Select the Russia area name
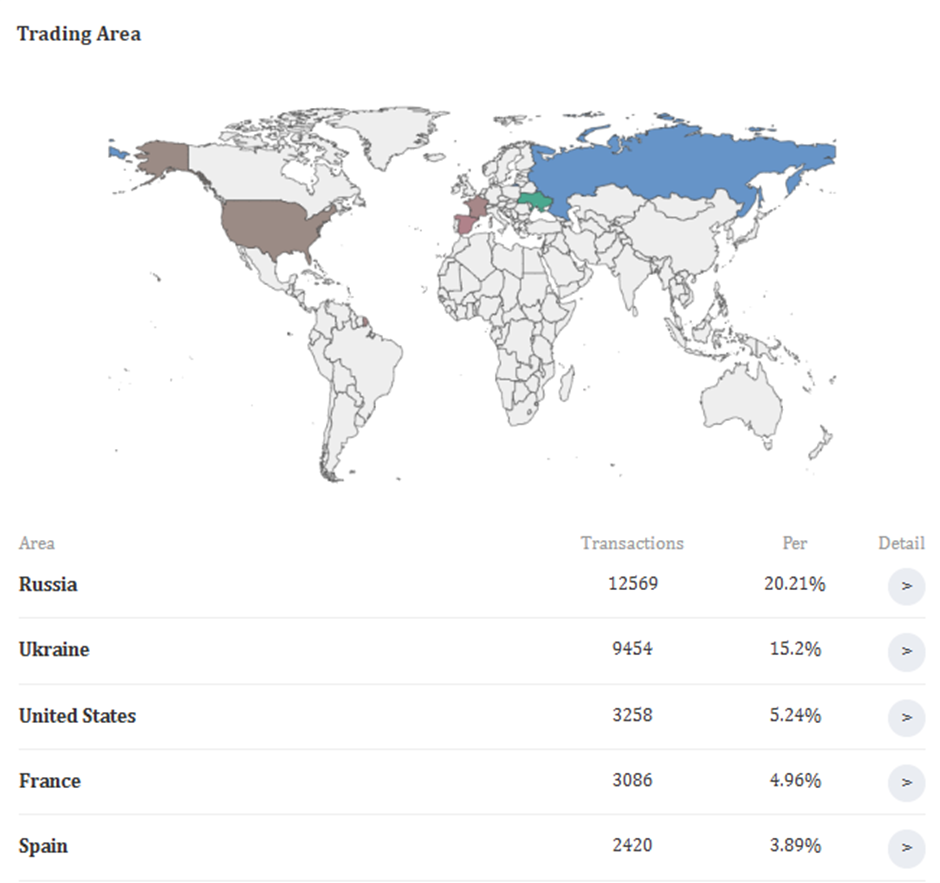The height and width of the screenshot is (883, 940). [x=48, y=585]
